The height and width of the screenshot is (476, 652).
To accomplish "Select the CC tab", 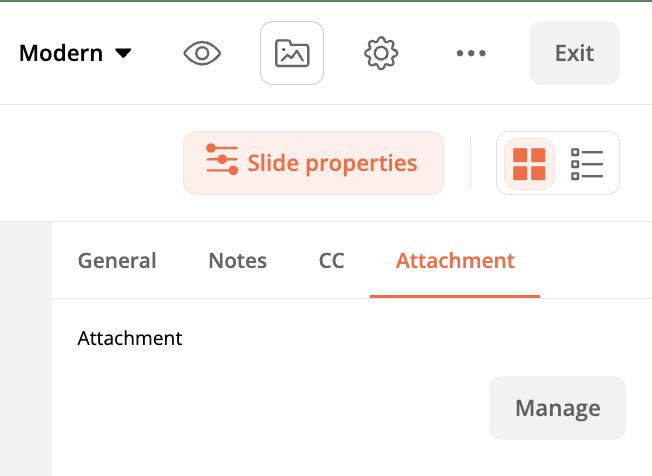I will tap(331, 261).
